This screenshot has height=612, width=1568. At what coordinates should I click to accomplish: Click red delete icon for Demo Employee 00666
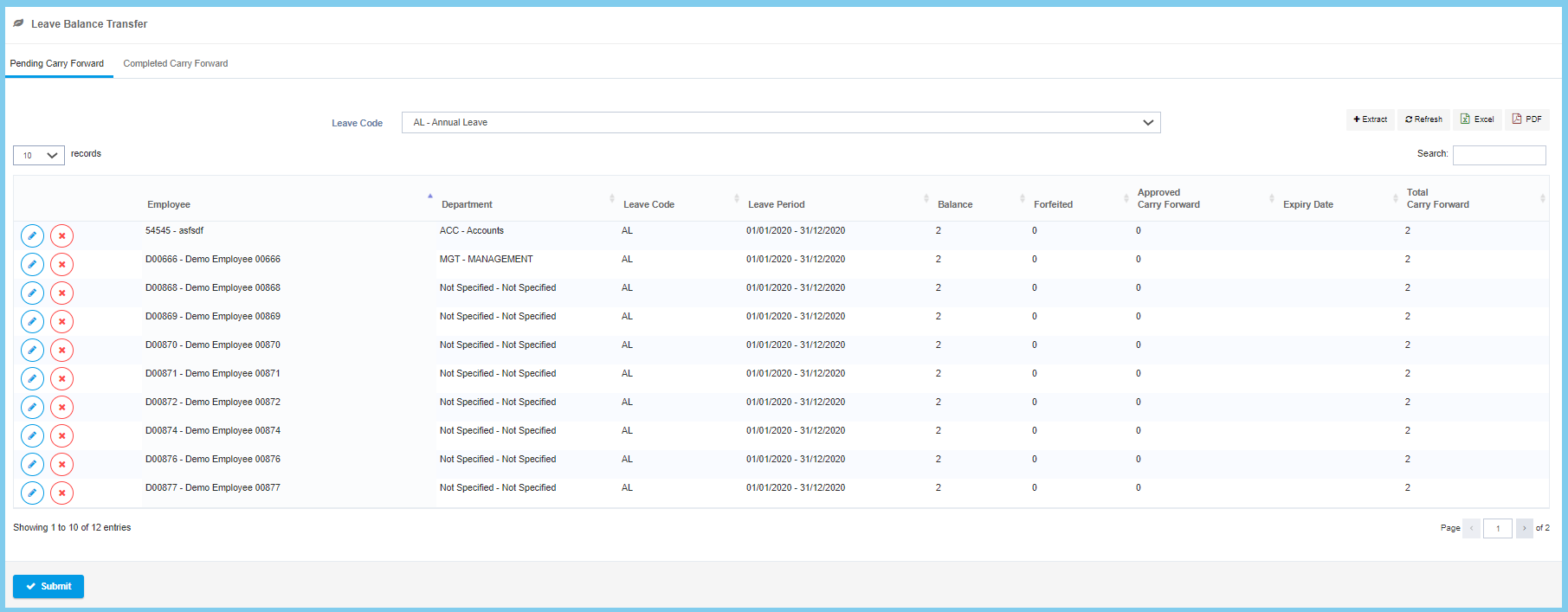pyautogui.click(x=61, y=264)
